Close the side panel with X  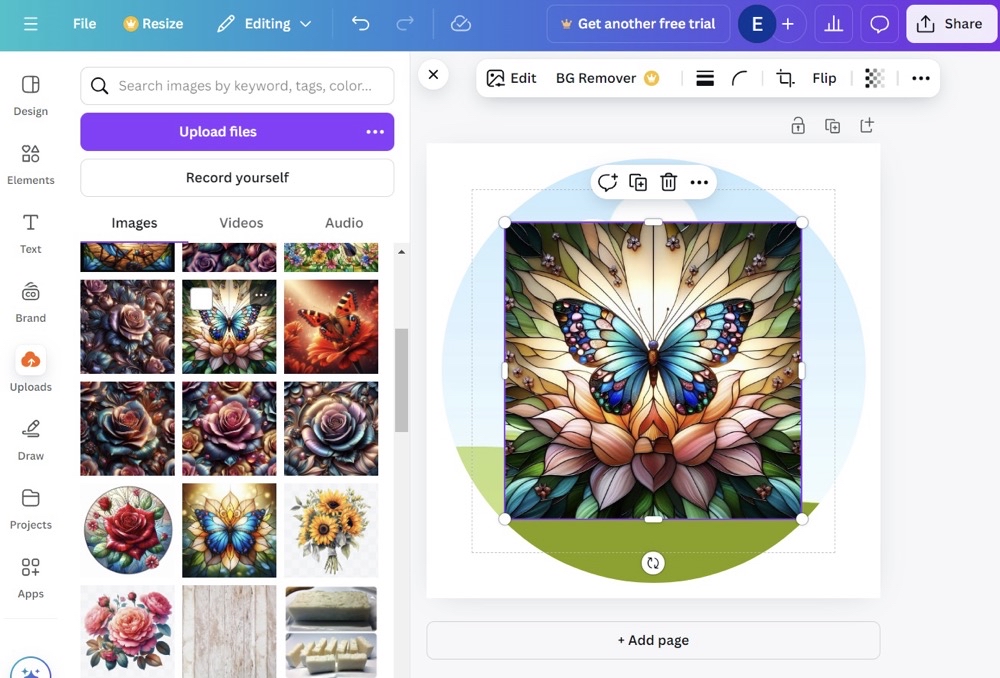(434, 75)
